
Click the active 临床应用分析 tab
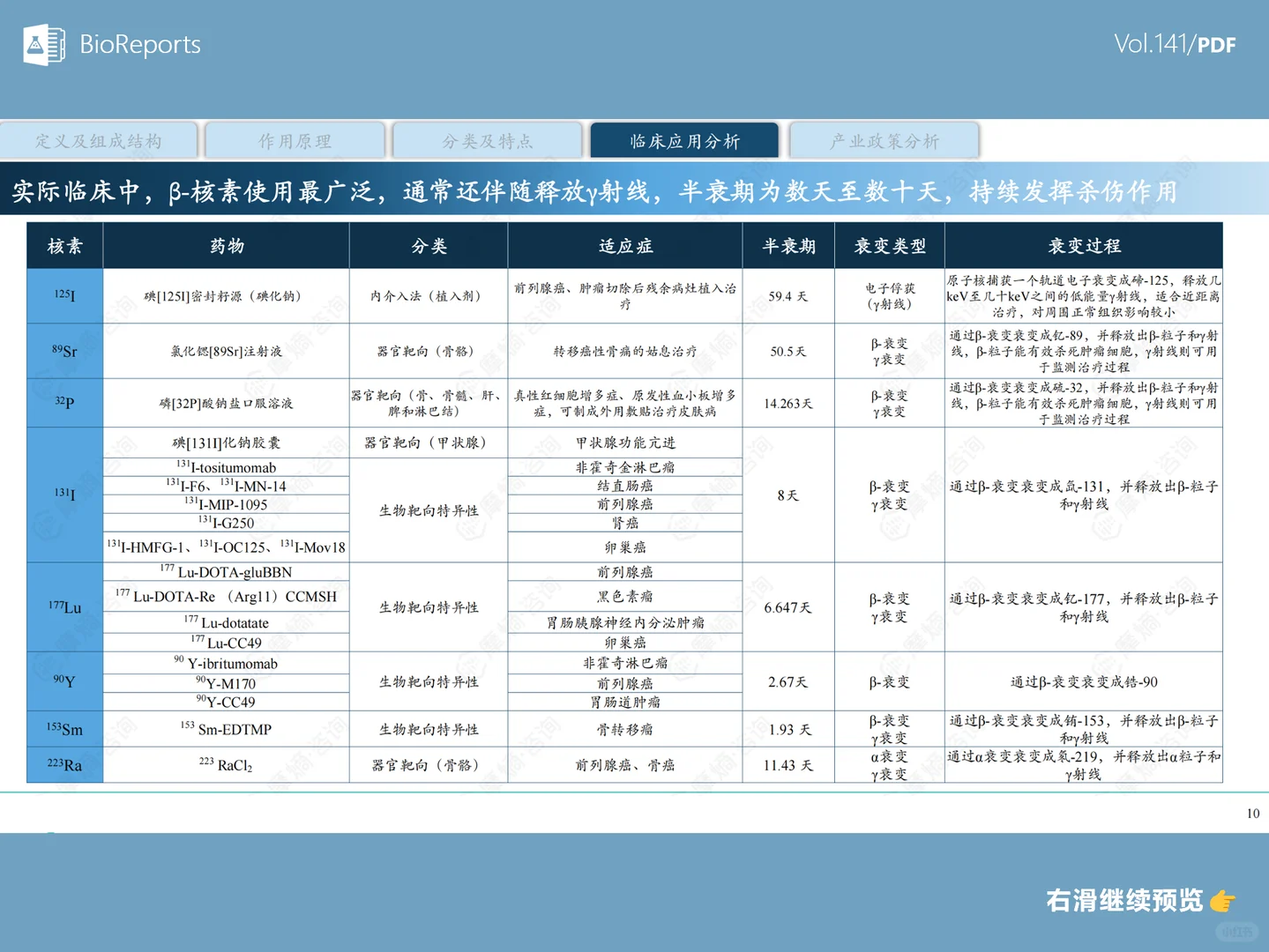pyautogui.click(x=684, y=140)
